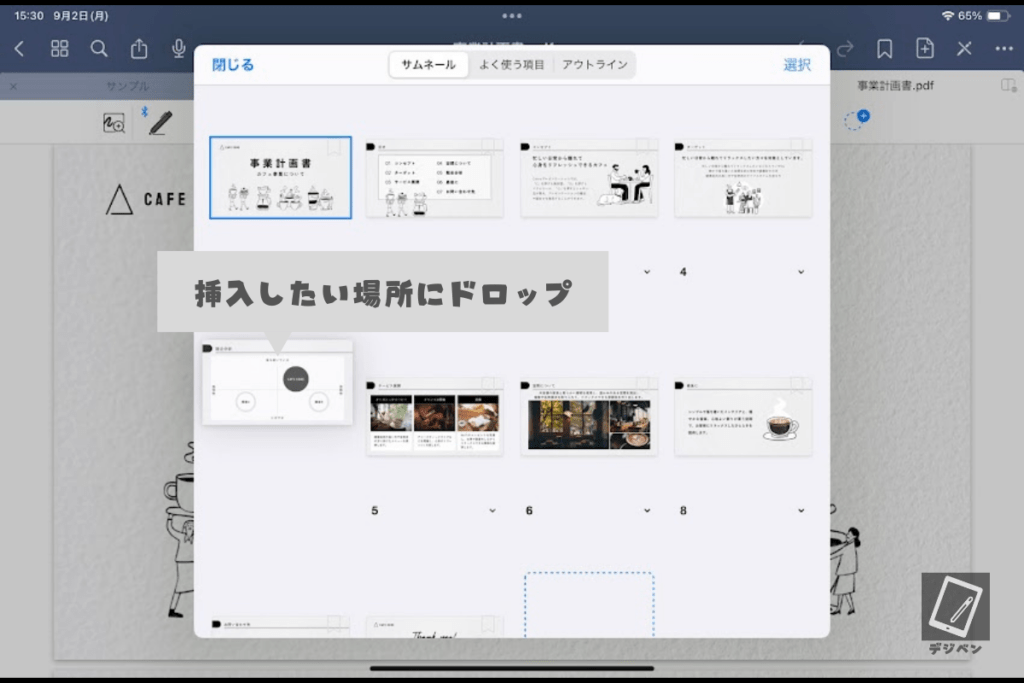Toggle bookmark on cover page thumbnail
Screen dimensions: 1024x683
[334, 147]
